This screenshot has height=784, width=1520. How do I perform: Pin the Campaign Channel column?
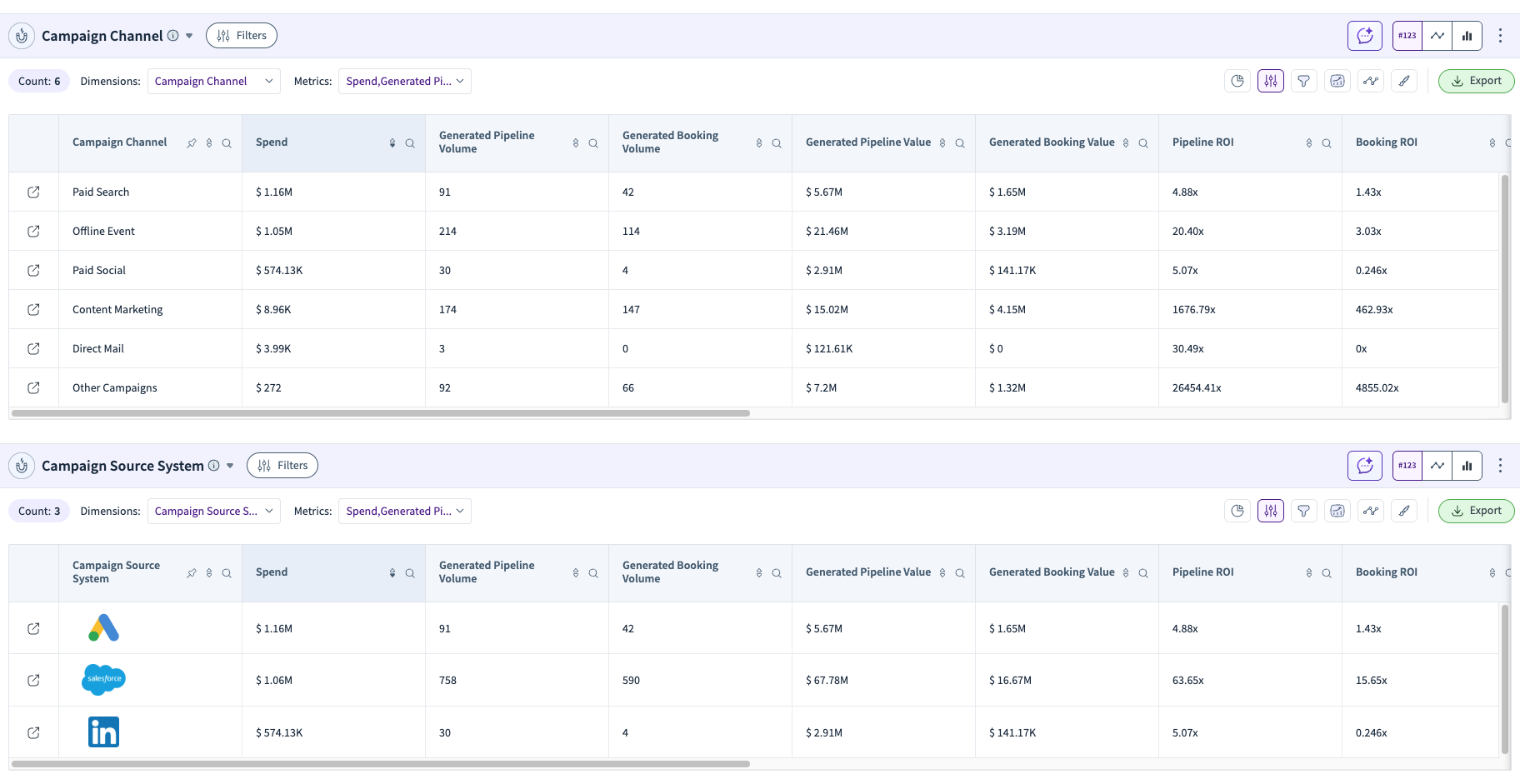click(x=192, y=143)
